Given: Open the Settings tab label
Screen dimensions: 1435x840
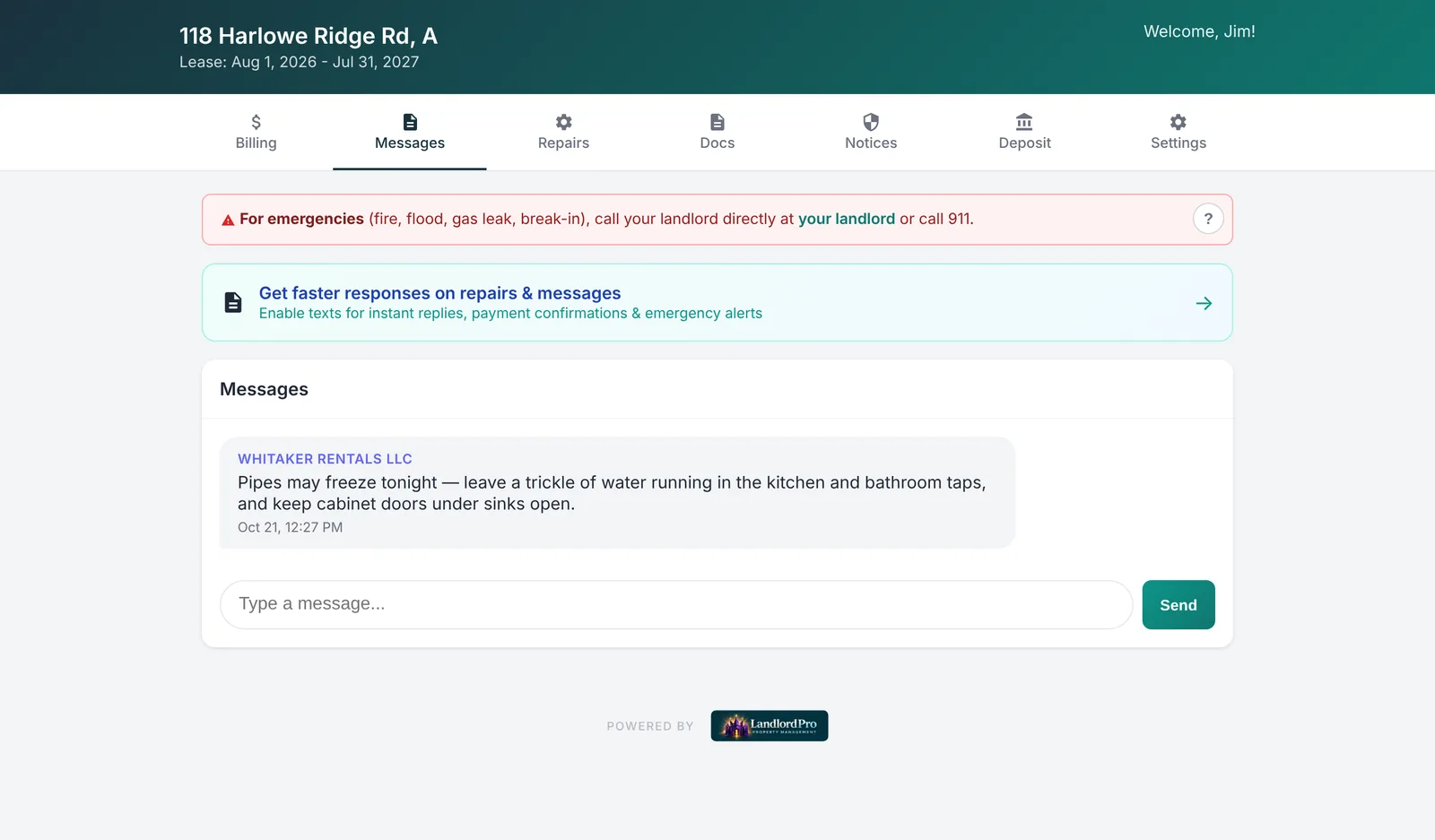Looking at the screenshot, I should [x=1178, y=143].
